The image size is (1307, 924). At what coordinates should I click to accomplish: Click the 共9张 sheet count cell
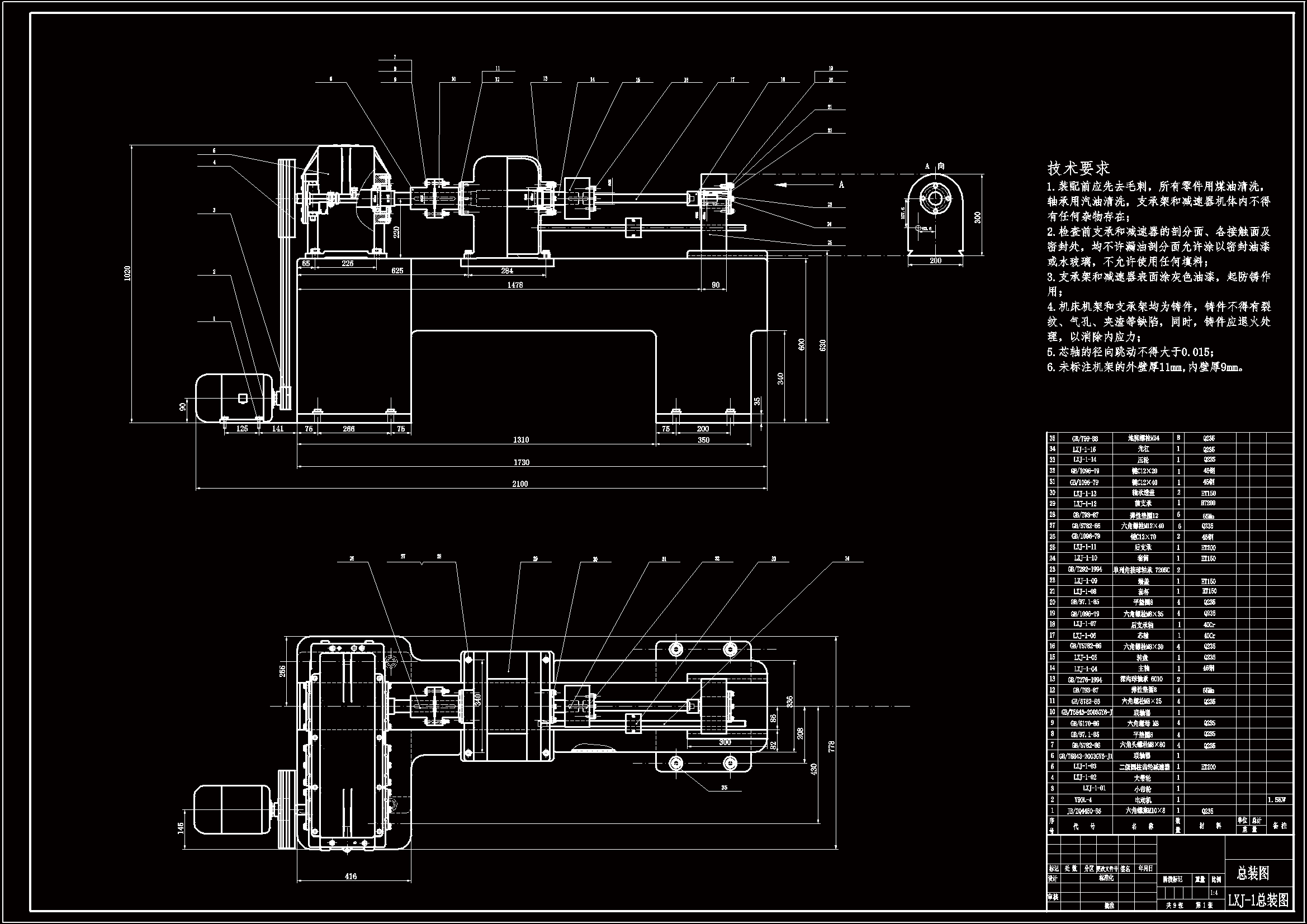[1175, 904]
